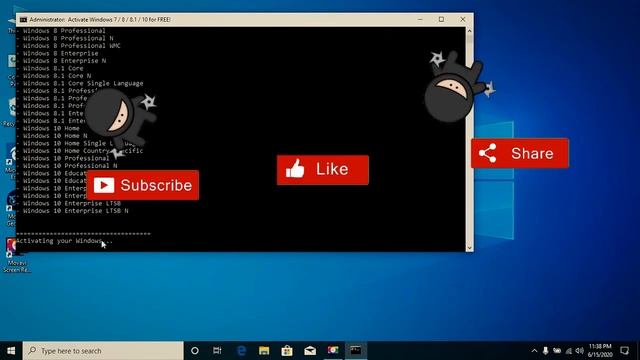Click the line 'Windows 8.1 Core N'
This screenshot has height=360, width=640.
point(57,76)
